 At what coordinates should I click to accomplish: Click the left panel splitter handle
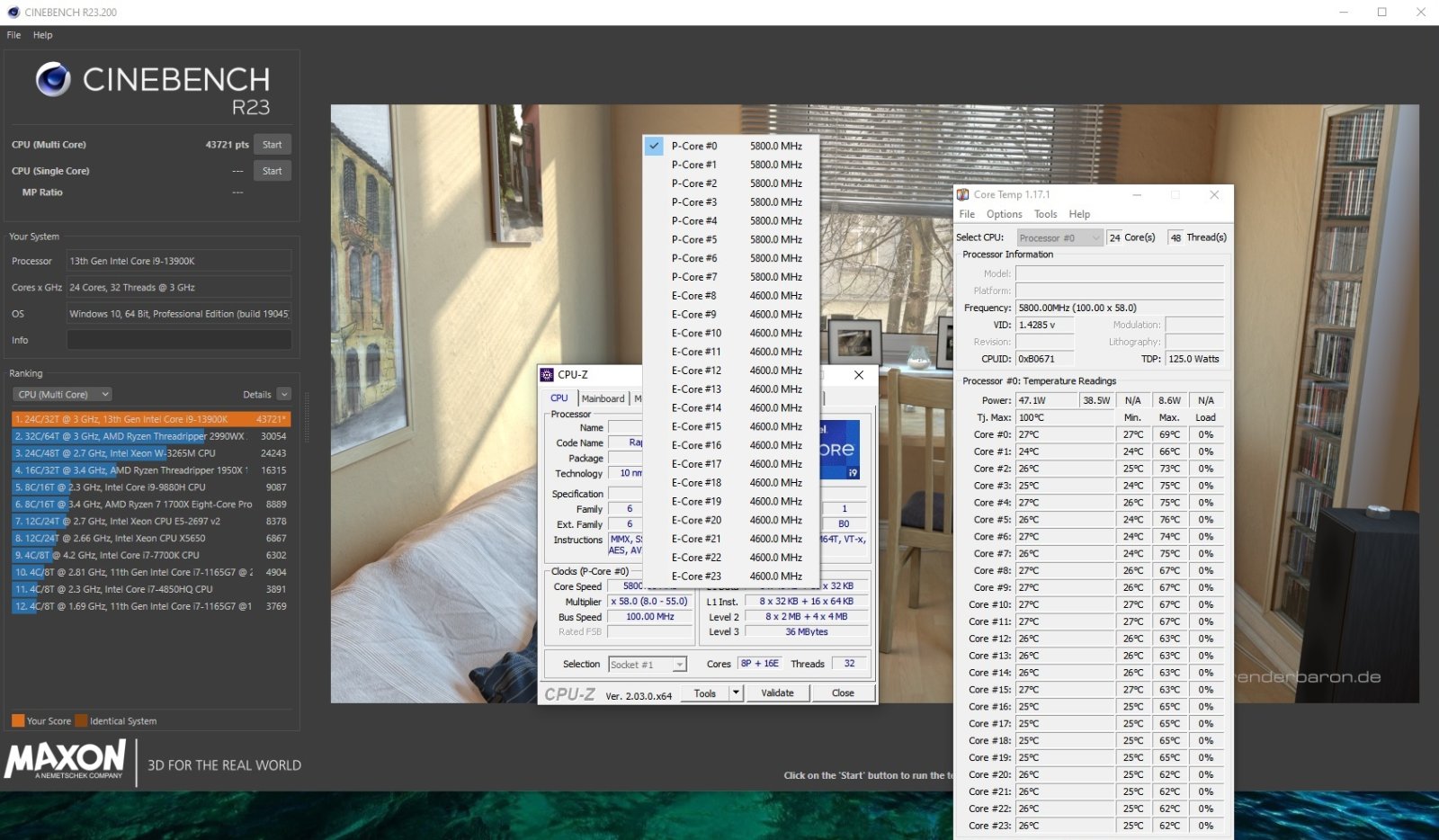(x=306, y=416)
